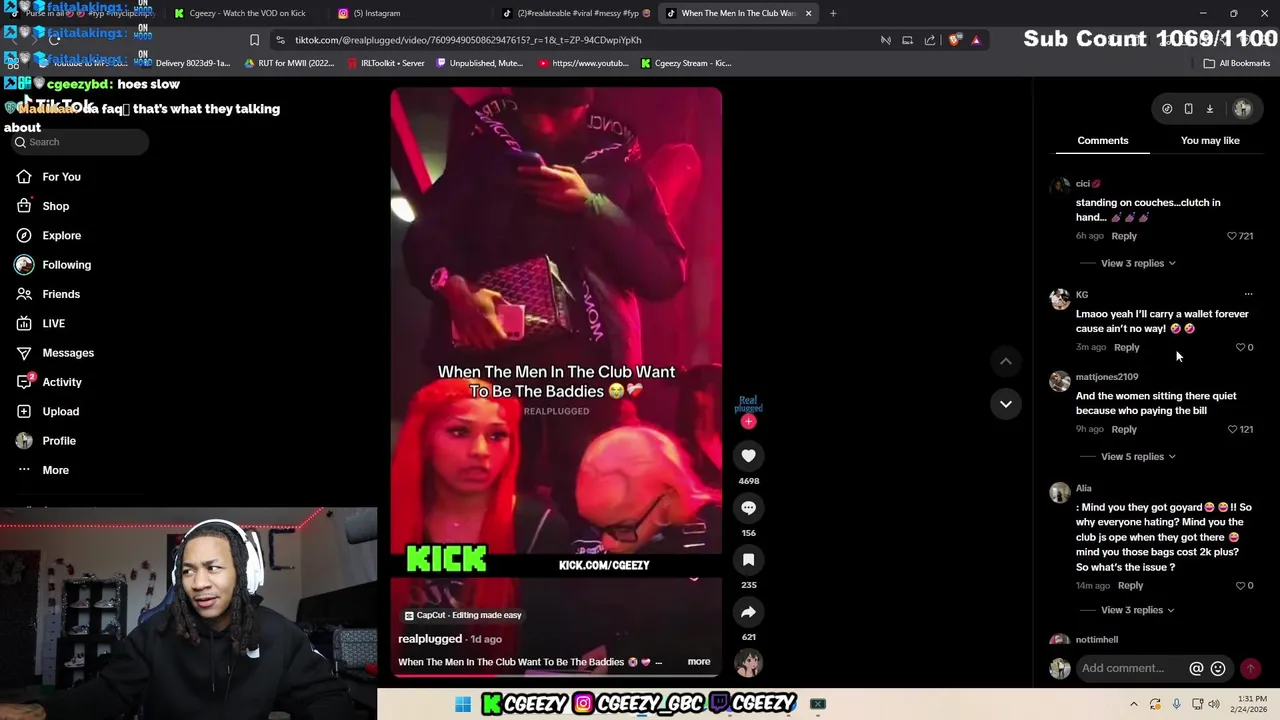Open realplugged username link under video

pos(430,639)
